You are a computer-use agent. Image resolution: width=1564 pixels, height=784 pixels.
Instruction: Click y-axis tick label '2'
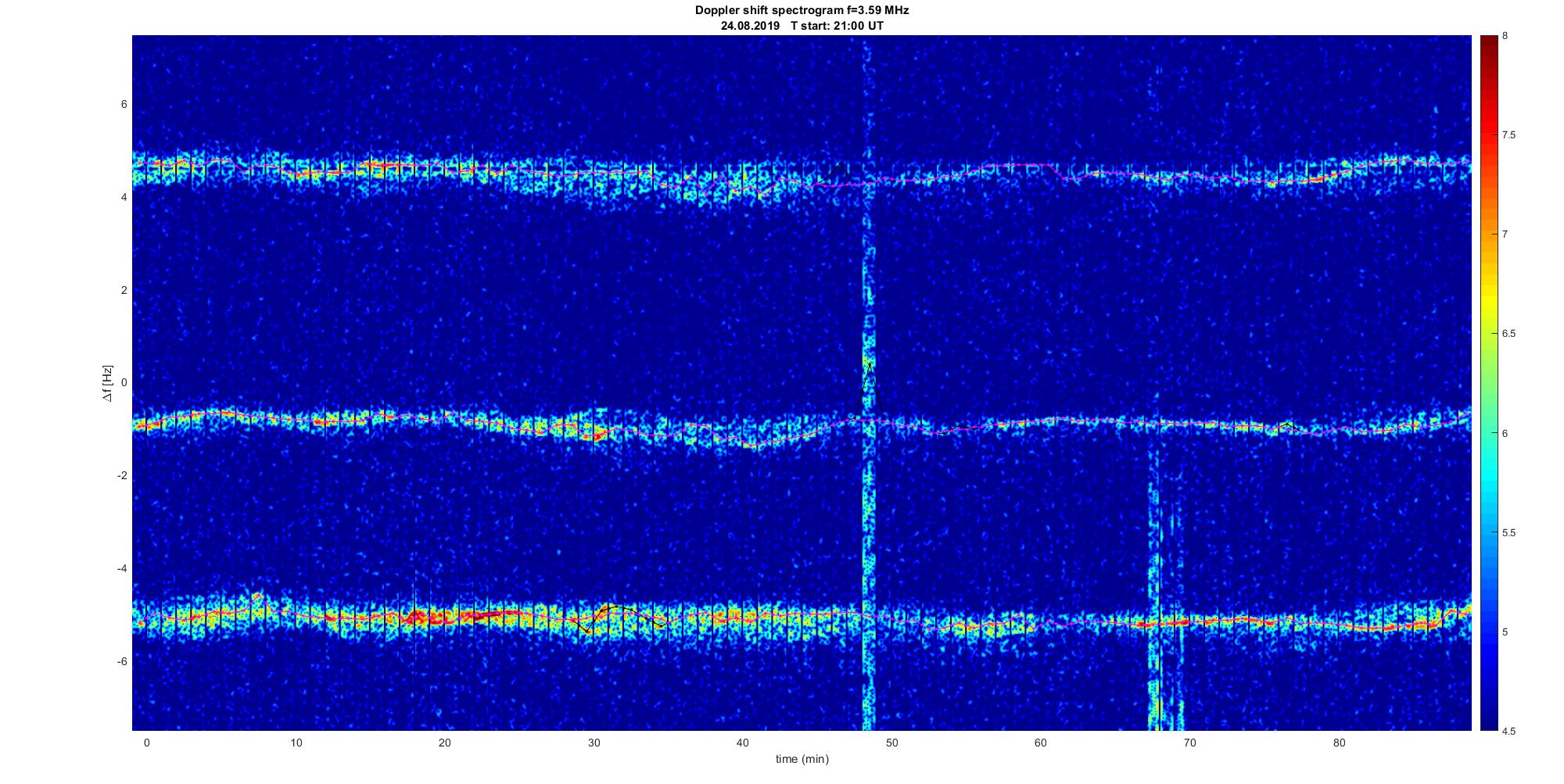(124, 290)
